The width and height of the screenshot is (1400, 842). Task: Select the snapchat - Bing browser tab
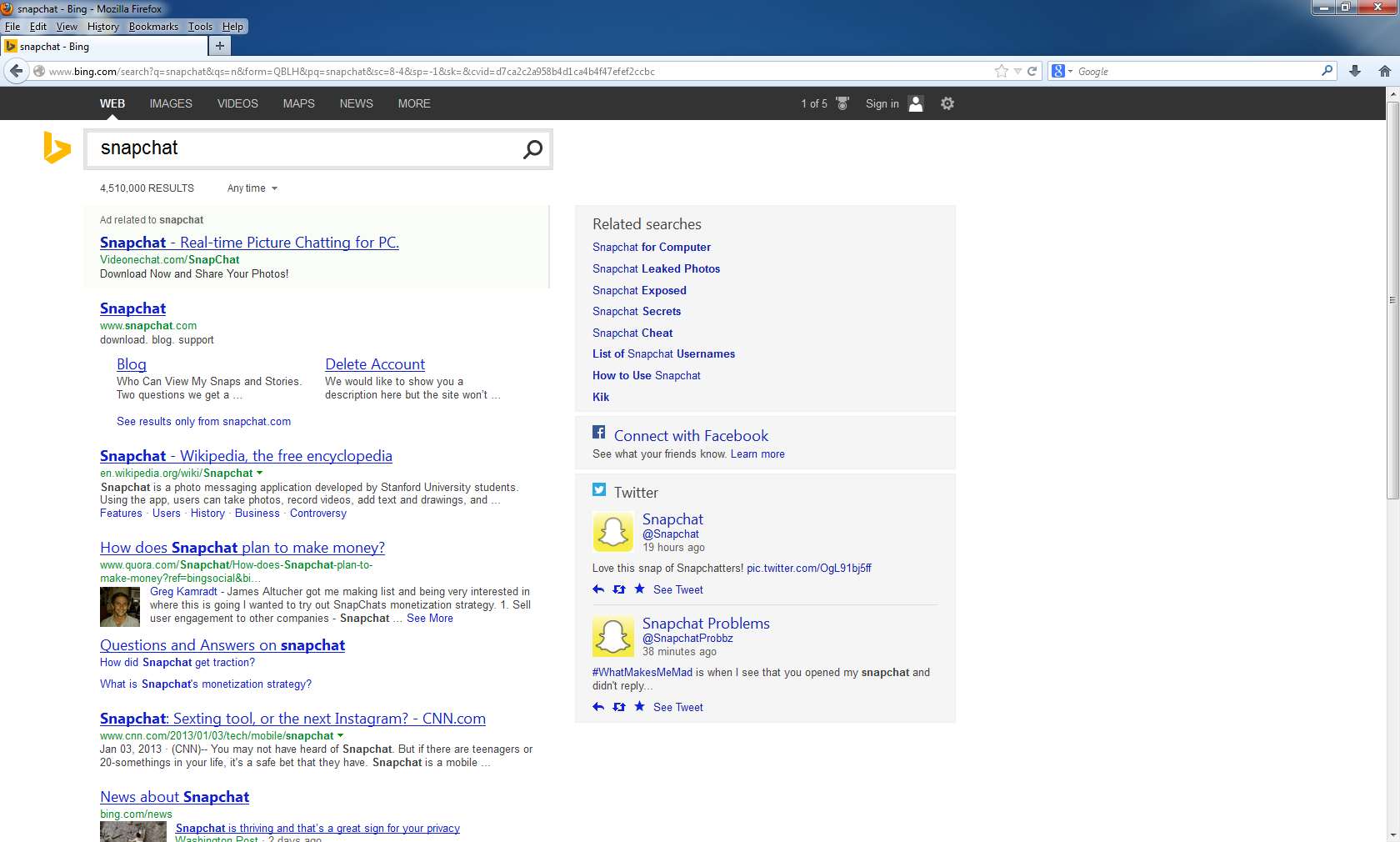pos(103,47)
